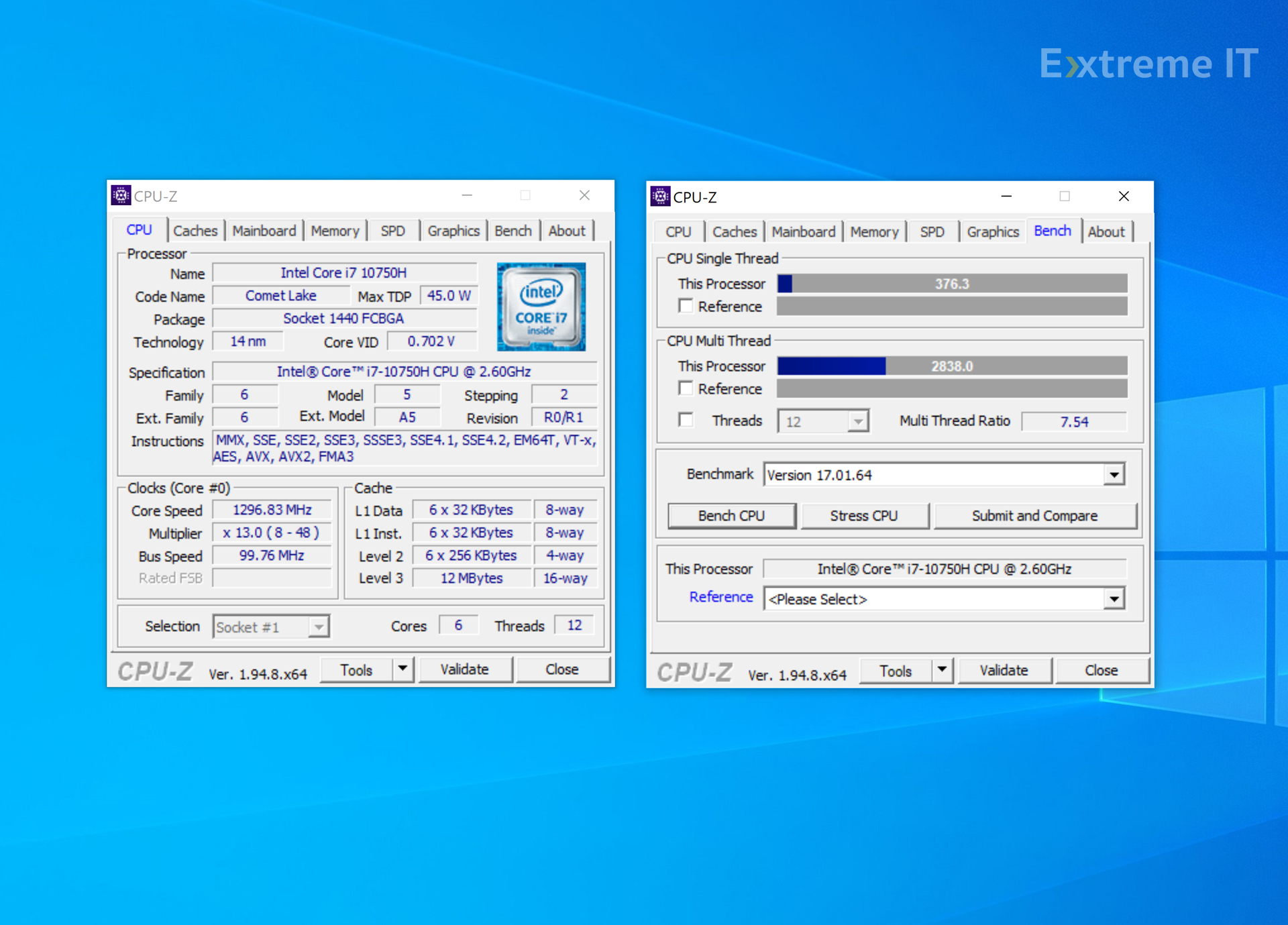Click the Name field Intel Core i7 10750H
The image size is (1288, 925).
pyautogui.click(x=344, y=273)
